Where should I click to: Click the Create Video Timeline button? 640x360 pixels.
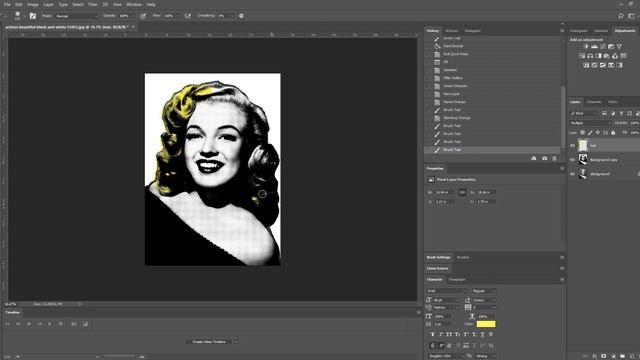pos(209,342)
